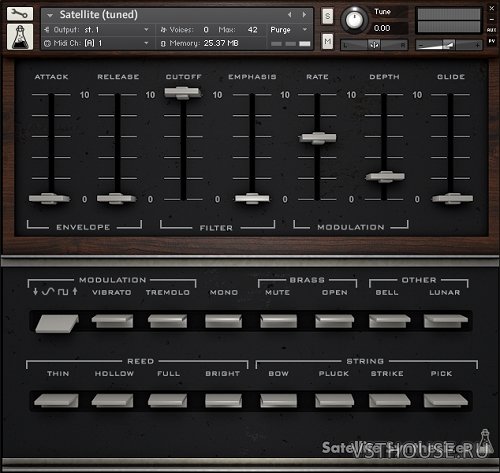500x473 pixels.
Task: Toggle the Tremolo switch
Action: [x=167, y=322]
